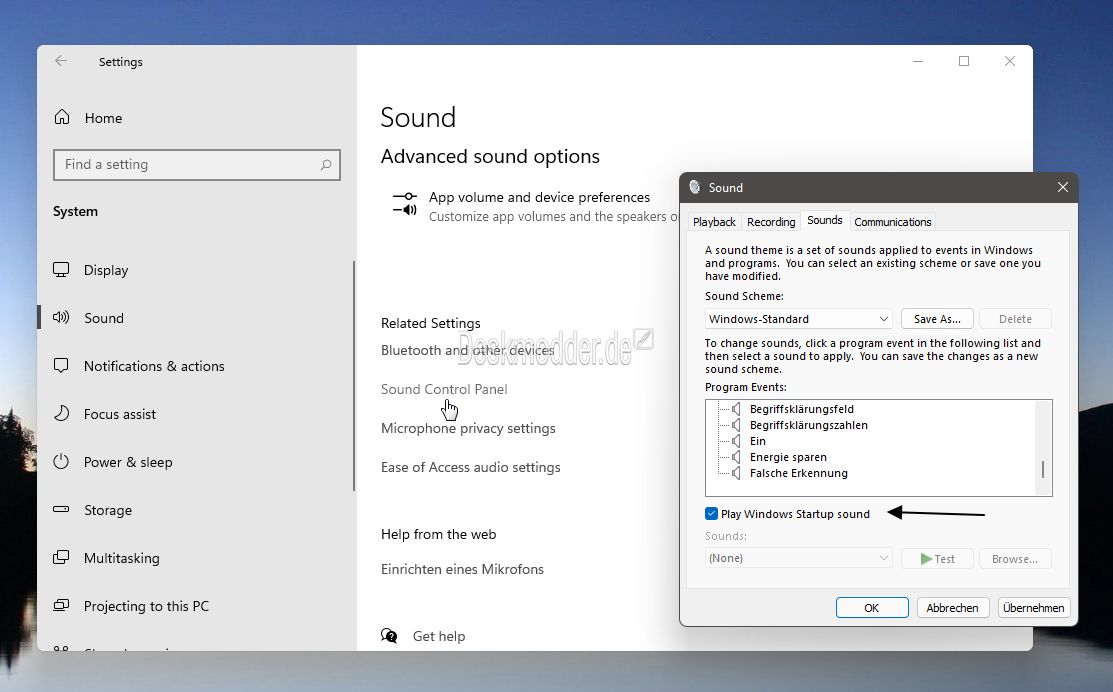Select the Sound speaker icon in sidebar
Screen dimensions: 1113x692
coord(62,317)
